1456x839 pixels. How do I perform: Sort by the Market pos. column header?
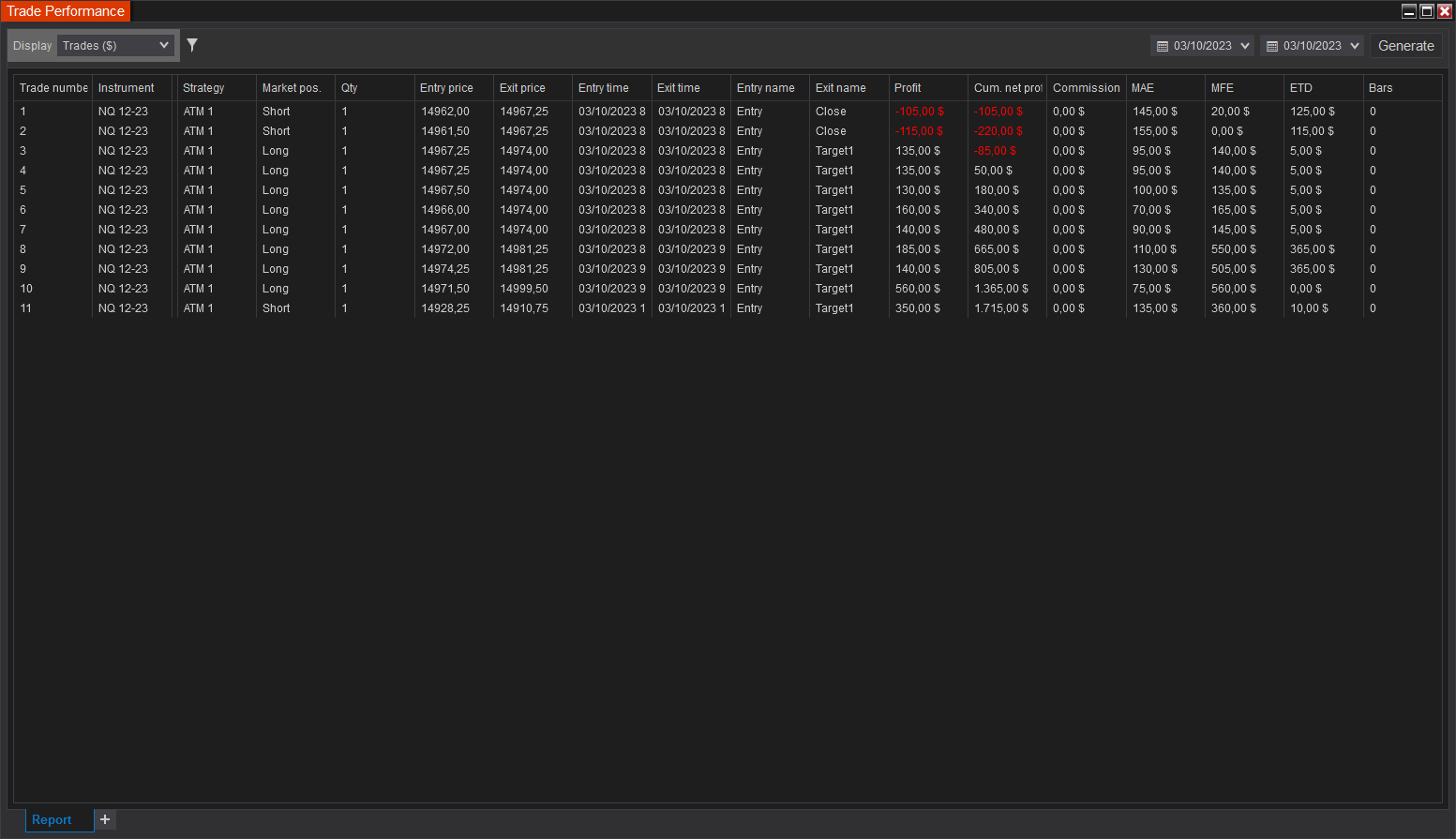pos(291,88)
